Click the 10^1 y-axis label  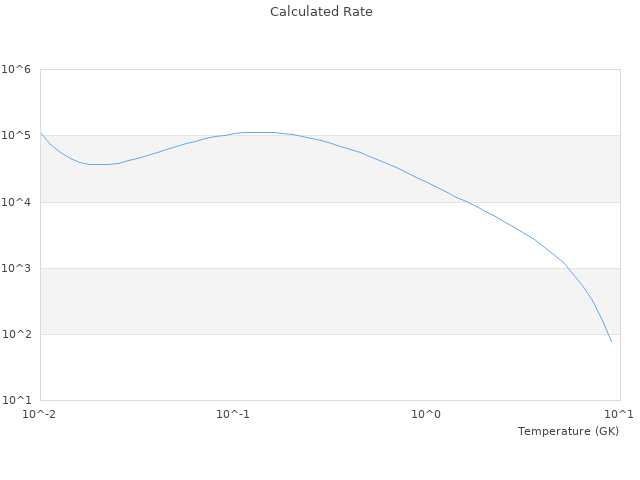(x=16, y=400)
